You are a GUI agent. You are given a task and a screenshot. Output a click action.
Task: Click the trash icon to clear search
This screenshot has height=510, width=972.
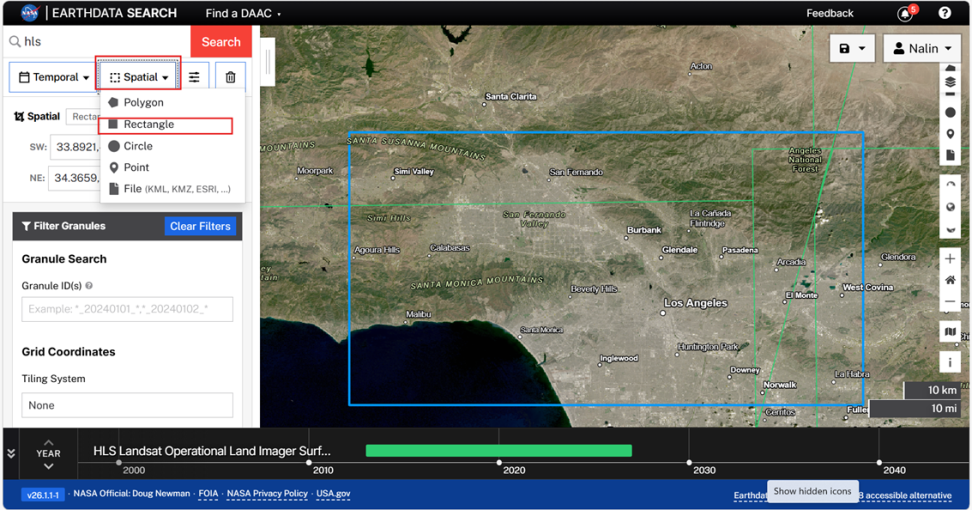click(231, 77)
